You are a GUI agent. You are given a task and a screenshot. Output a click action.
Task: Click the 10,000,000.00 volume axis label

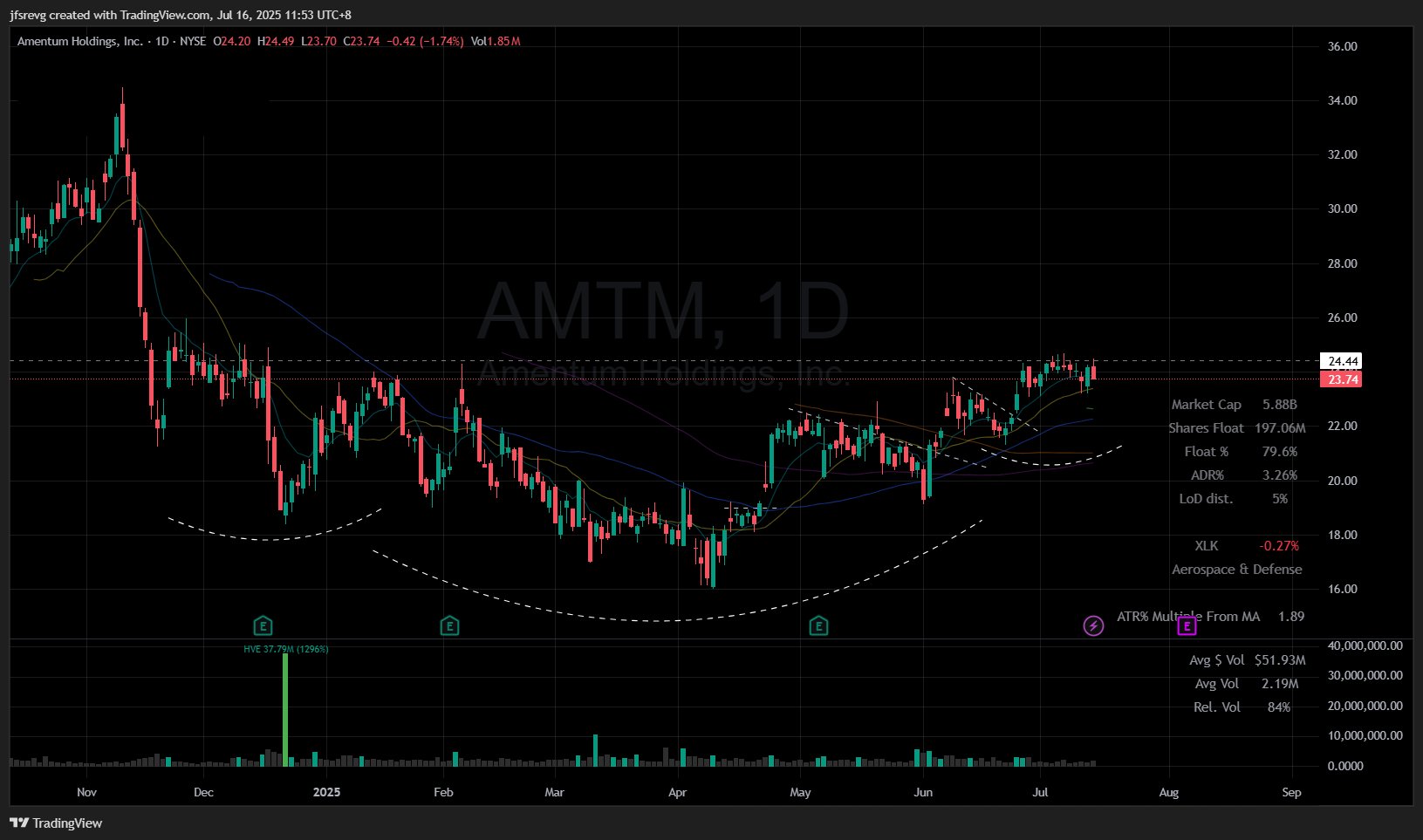1365,735
